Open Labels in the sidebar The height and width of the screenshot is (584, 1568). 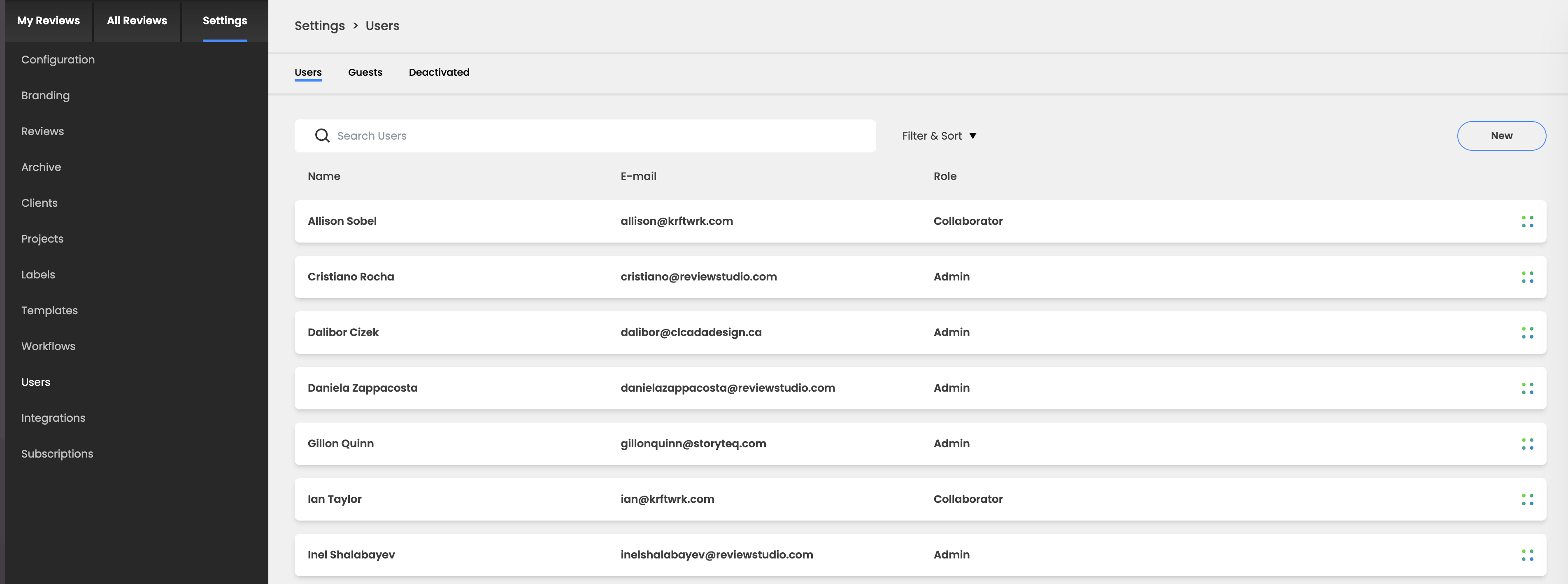(x=38, y=275)
